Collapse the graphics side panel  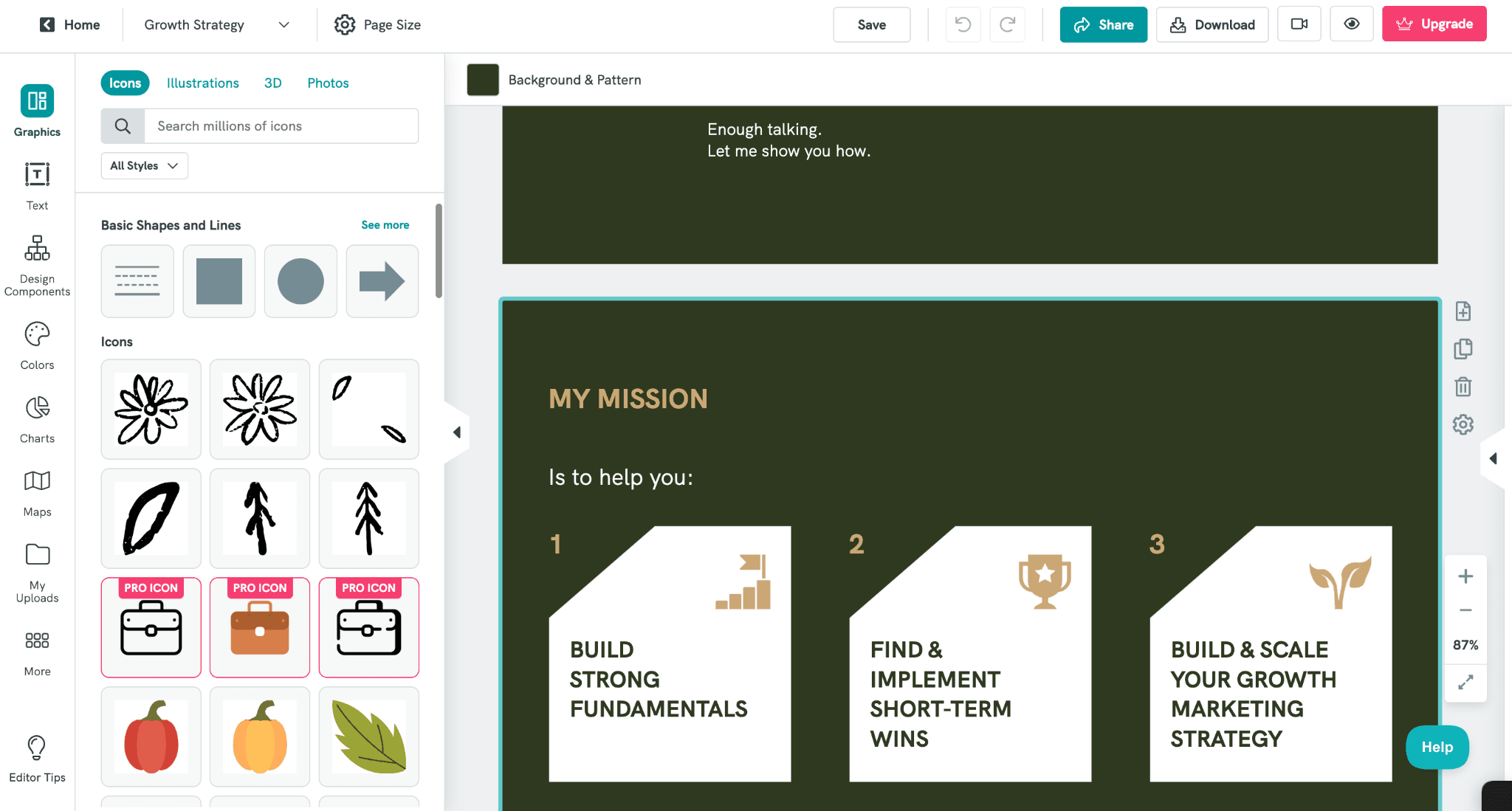click(456, 432)
